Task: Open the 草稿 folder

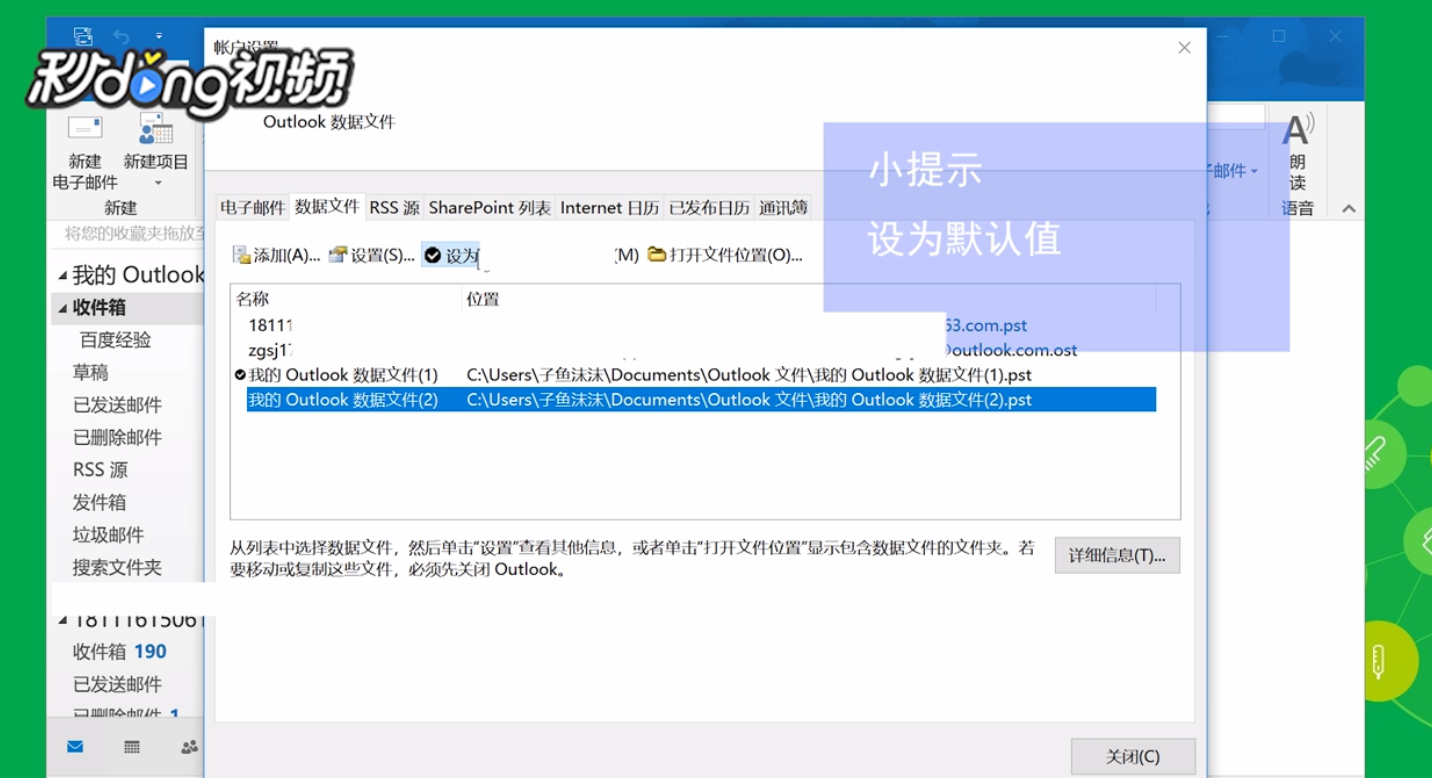Action: 90,372
